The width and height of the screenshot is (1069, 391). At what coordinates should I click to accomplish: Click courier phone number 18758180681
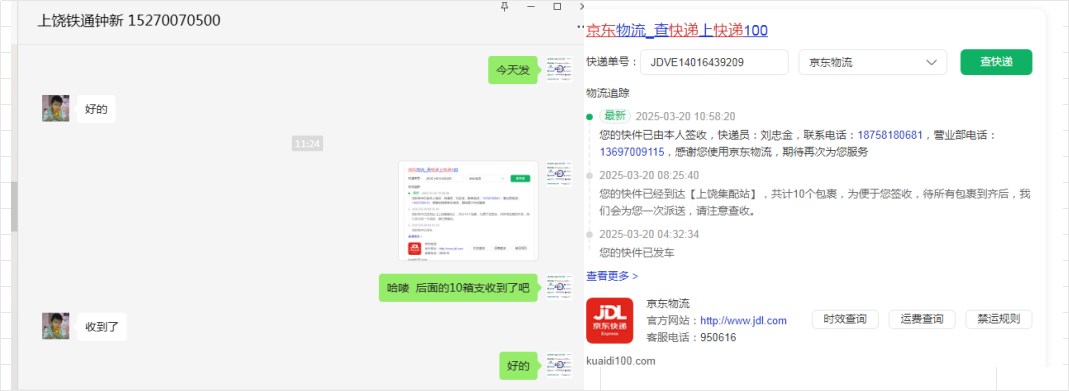tap(890, 135)
